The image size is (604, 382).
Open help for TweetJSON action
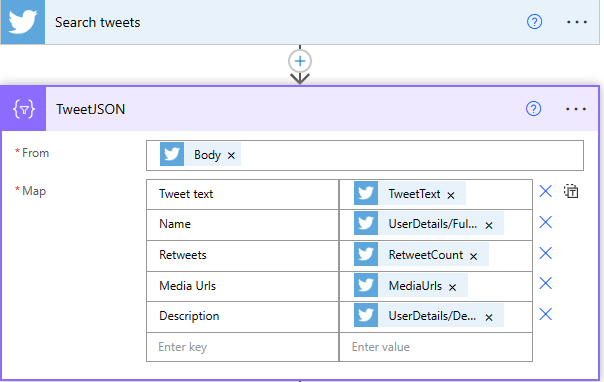click(x=534, y=109)
